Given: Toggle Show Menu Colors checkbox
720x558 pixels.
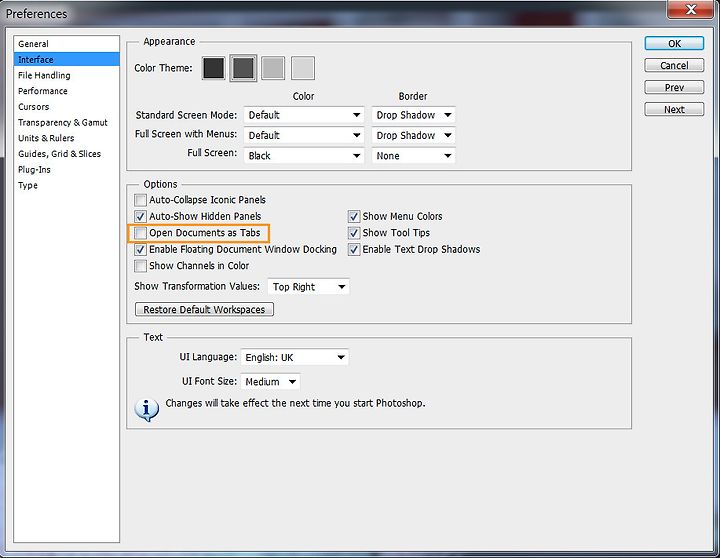Looking at the screenshot, I should point(354,216).
